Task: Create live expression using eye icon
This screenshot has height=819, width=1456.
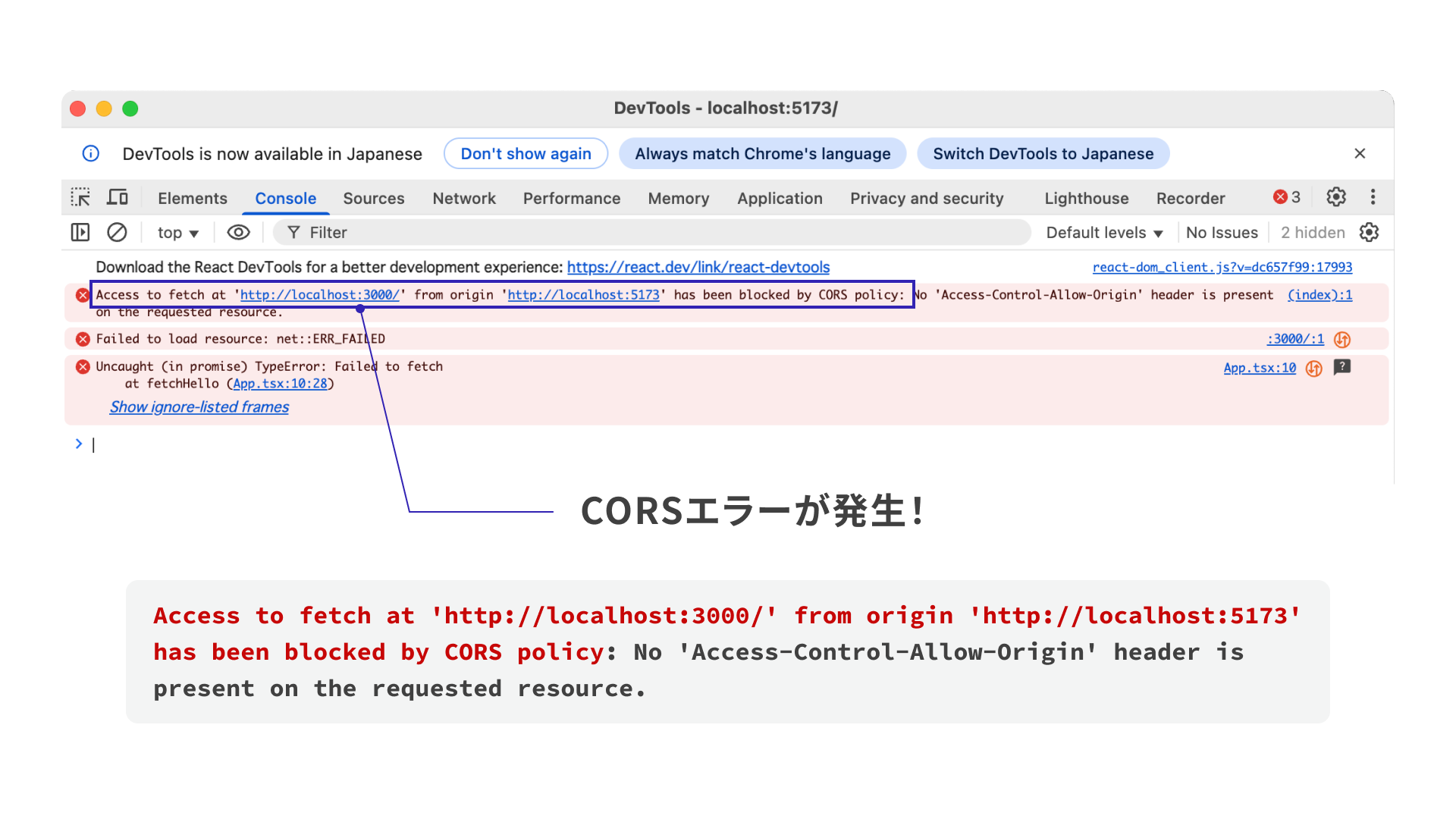Action: click(238, 233)
